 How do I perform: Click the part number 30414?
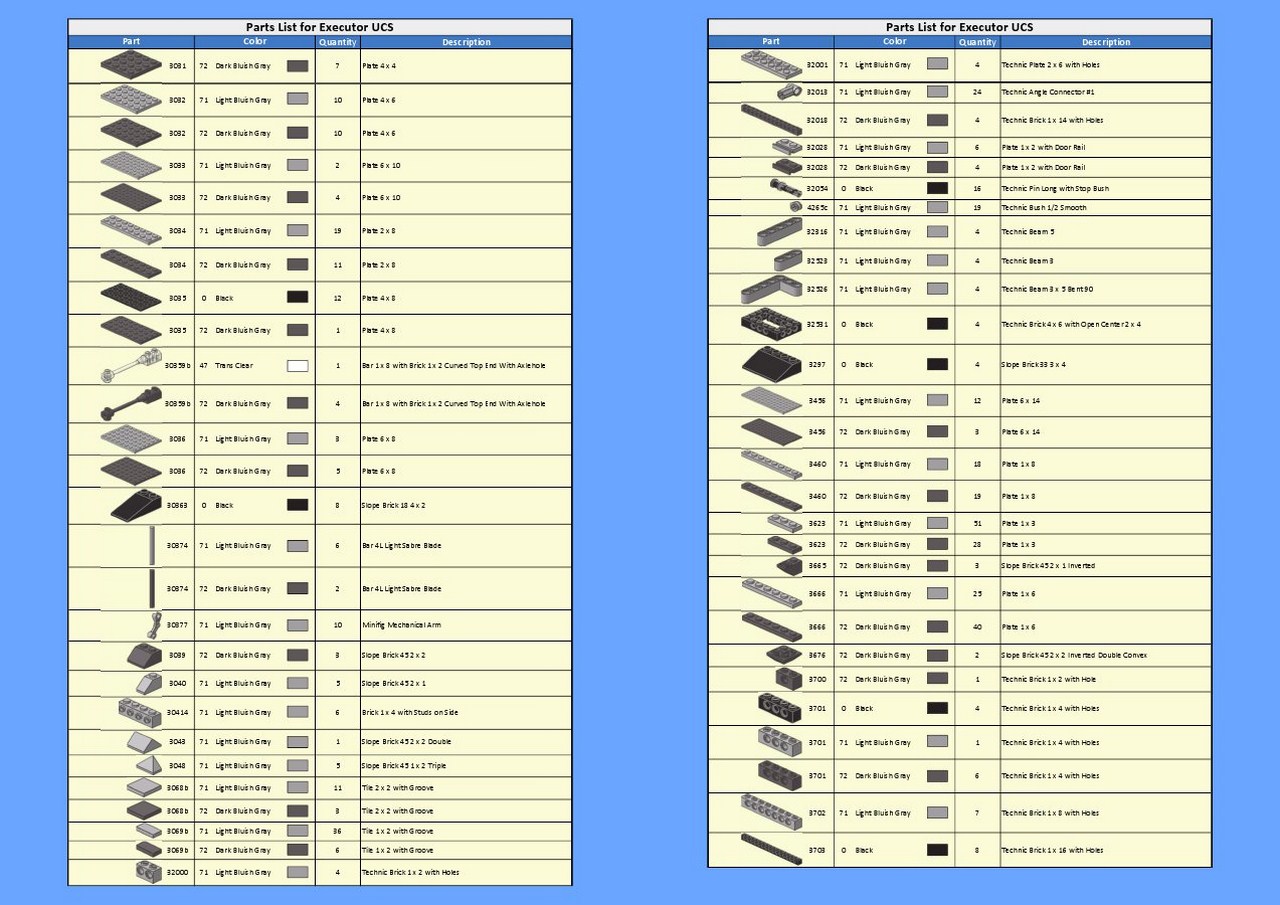177,712
